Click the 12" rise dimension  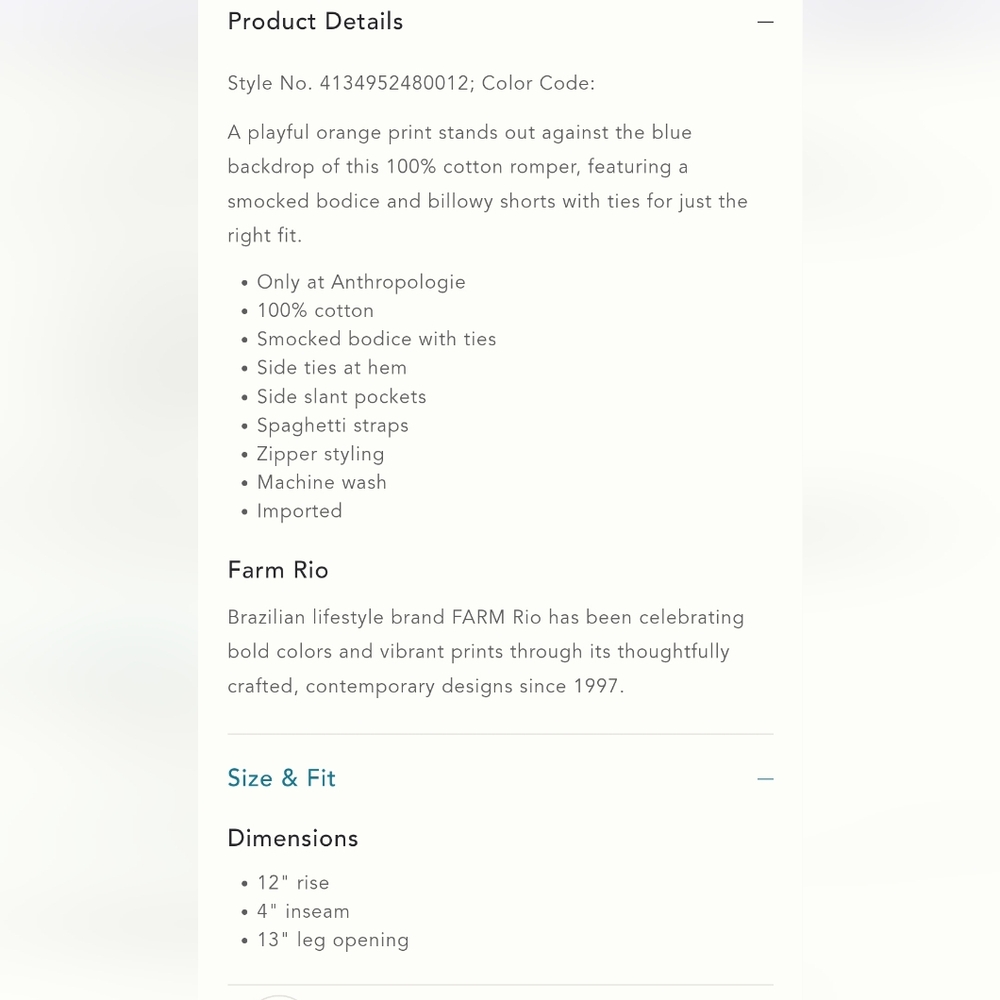click(293, 883)
